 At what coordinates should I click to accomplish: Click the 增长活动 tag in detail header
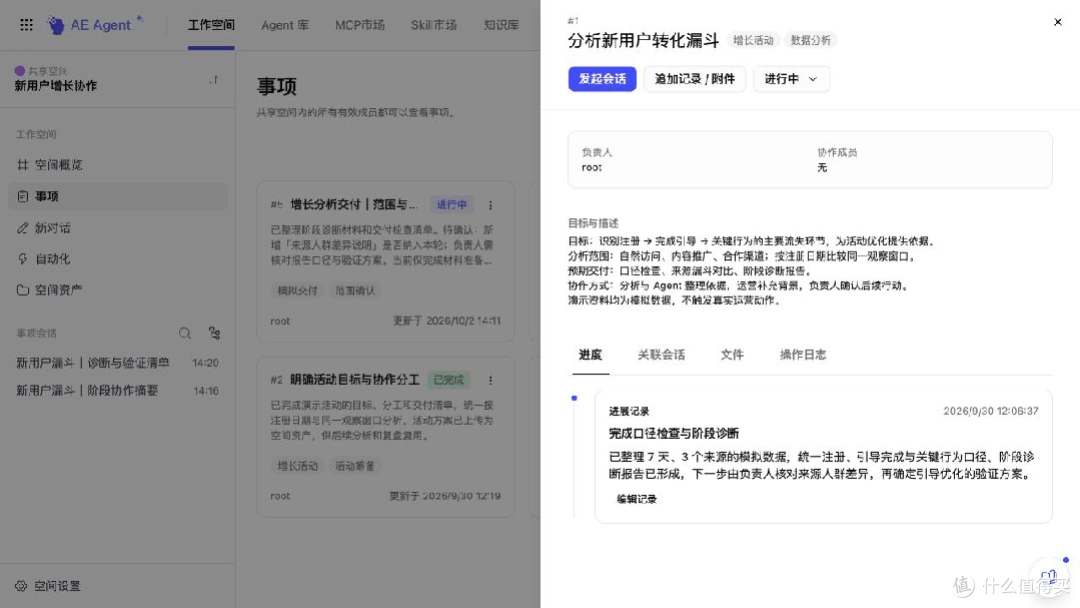pos(753,40)
